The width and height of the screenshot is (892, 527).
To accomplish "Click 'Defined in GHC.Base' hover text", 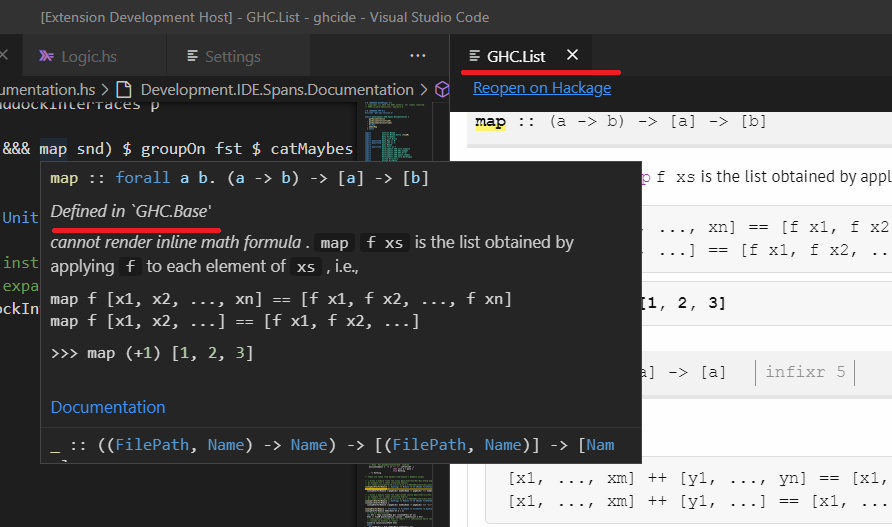I will [131, 211].
